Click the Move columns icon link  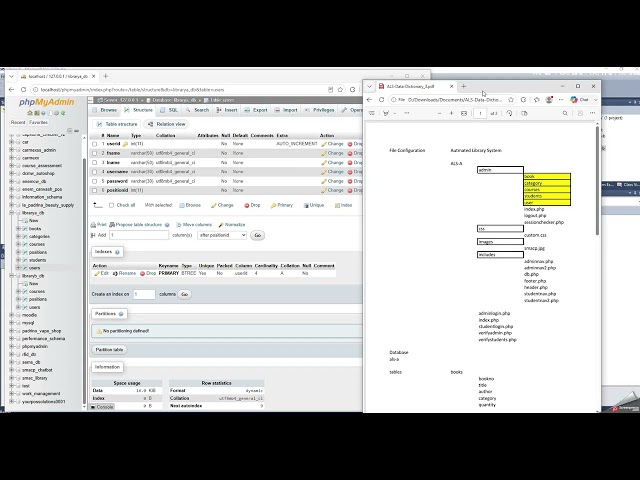(x=194, y=225)
